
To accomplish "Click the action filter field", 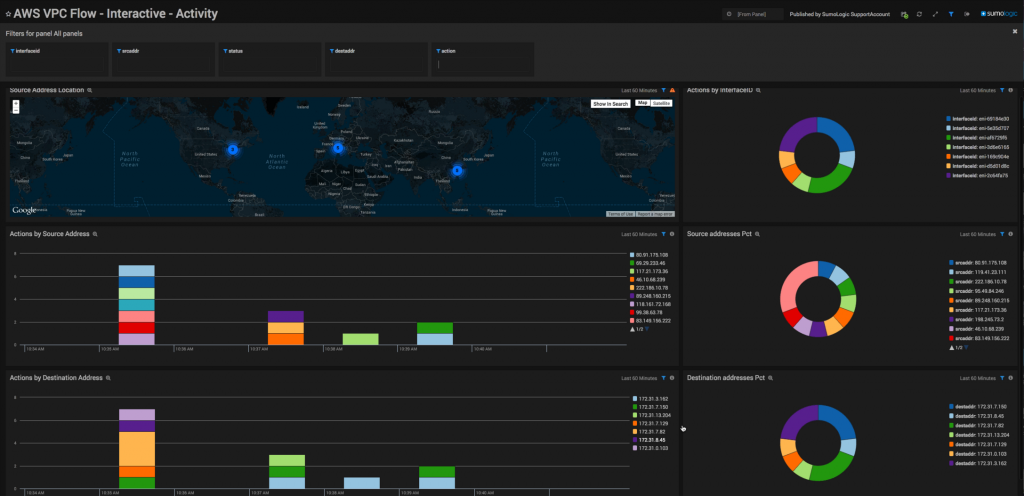I will click(x=483, y=59).
